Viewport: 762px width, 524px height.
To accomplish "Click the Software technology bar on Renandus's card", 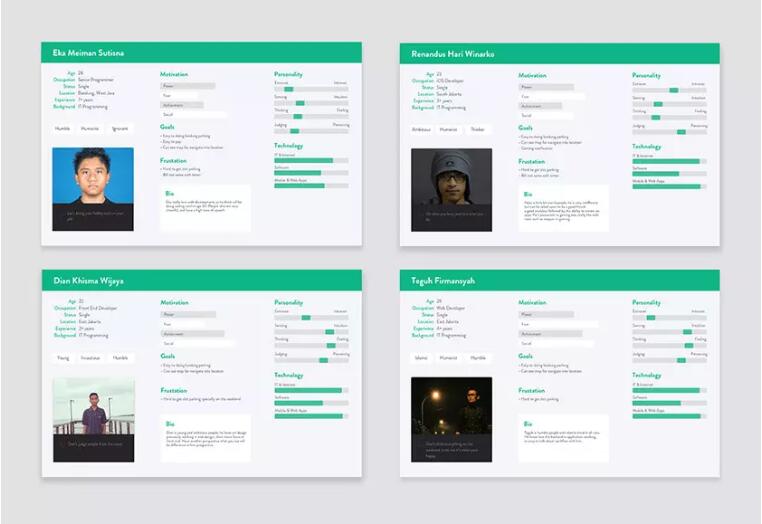I will click(x=669, y=173).
